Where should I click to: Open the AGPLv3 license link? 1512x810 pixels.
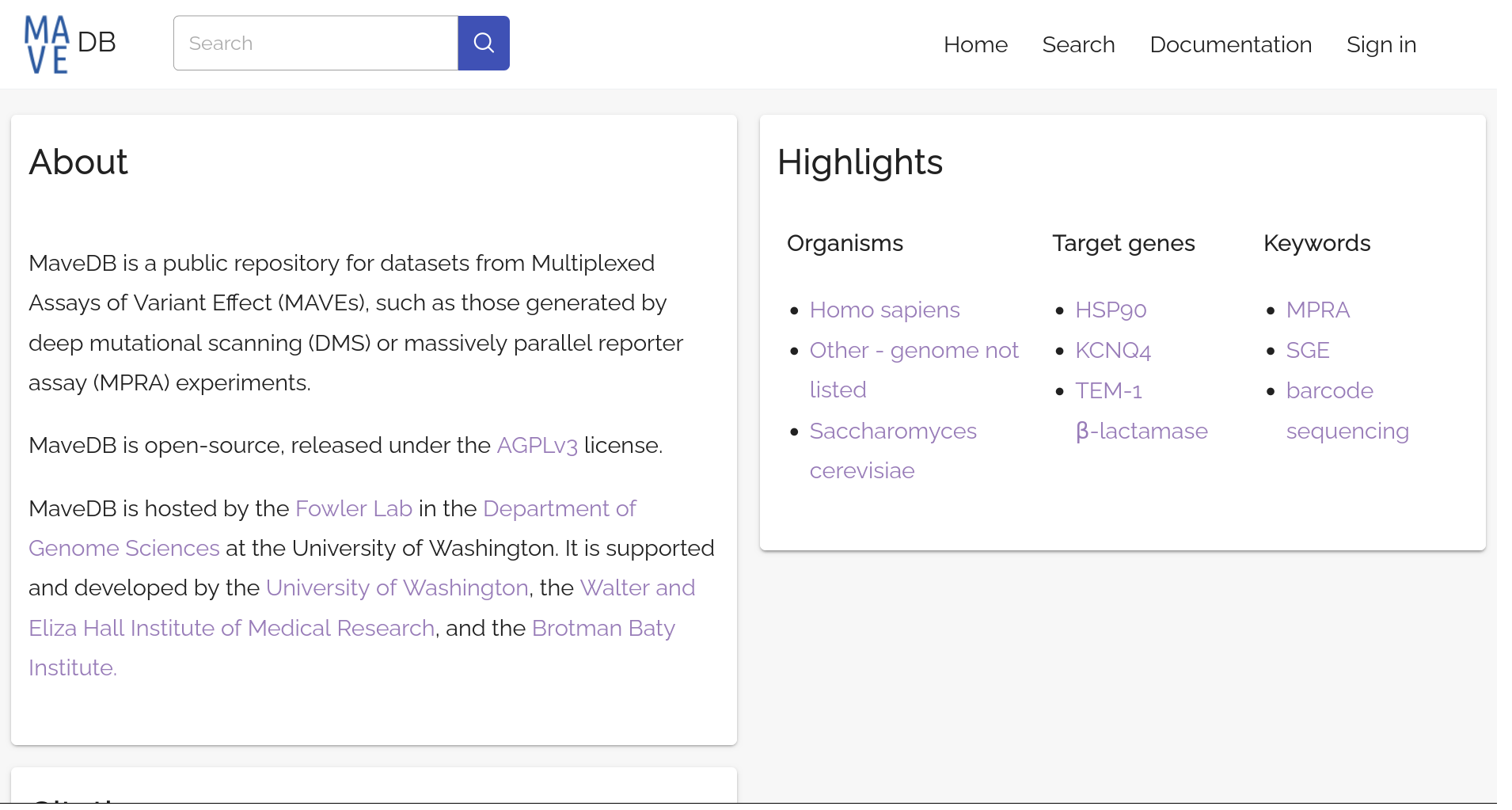pos(537,446)
